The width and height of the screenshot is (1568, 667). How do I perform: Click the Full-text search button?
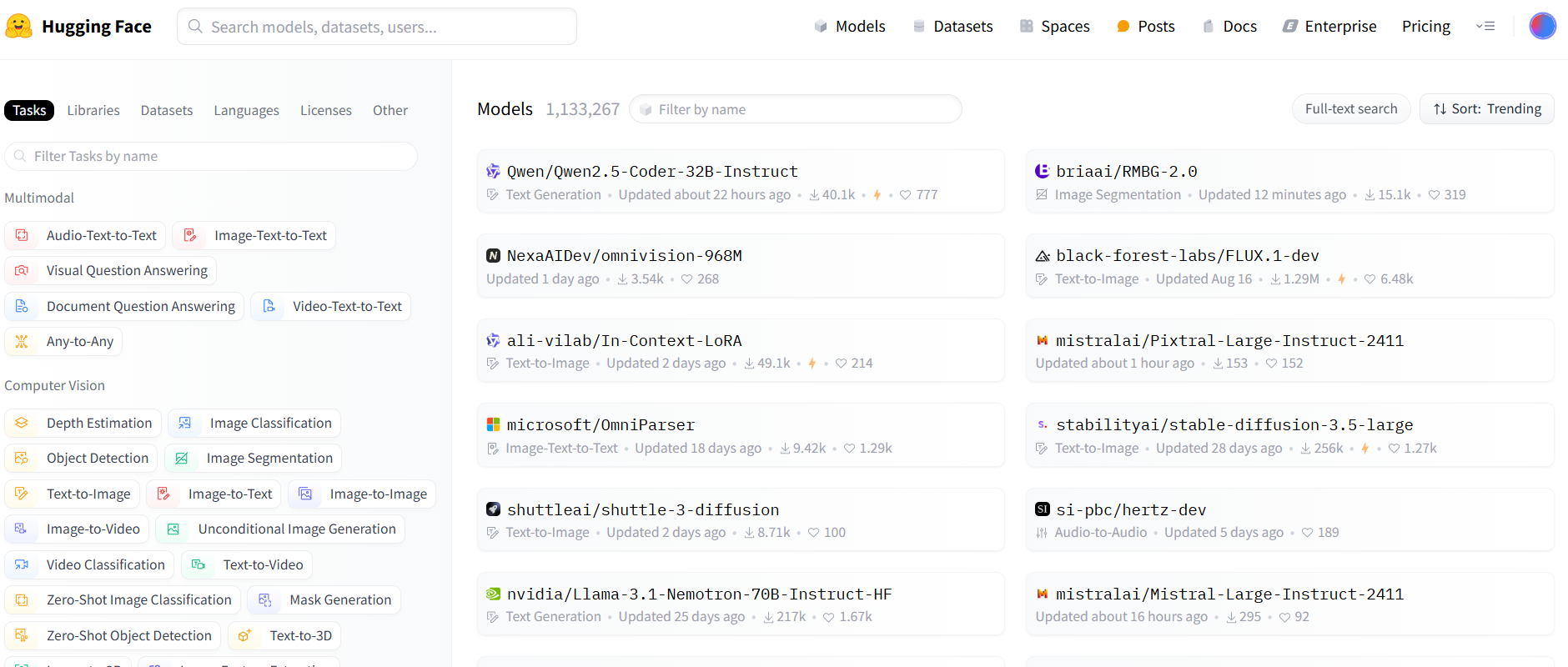coord(1351,109)
